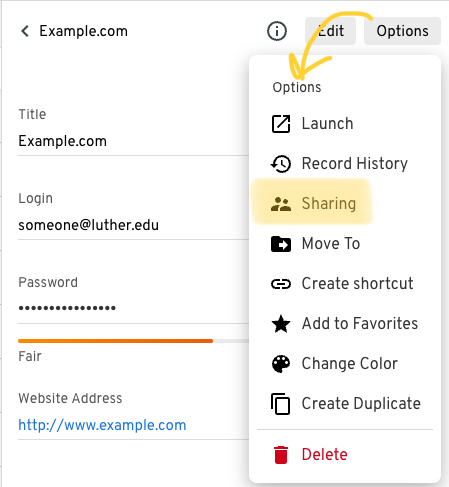Choose Record History menu entry

tap(345, 164)
